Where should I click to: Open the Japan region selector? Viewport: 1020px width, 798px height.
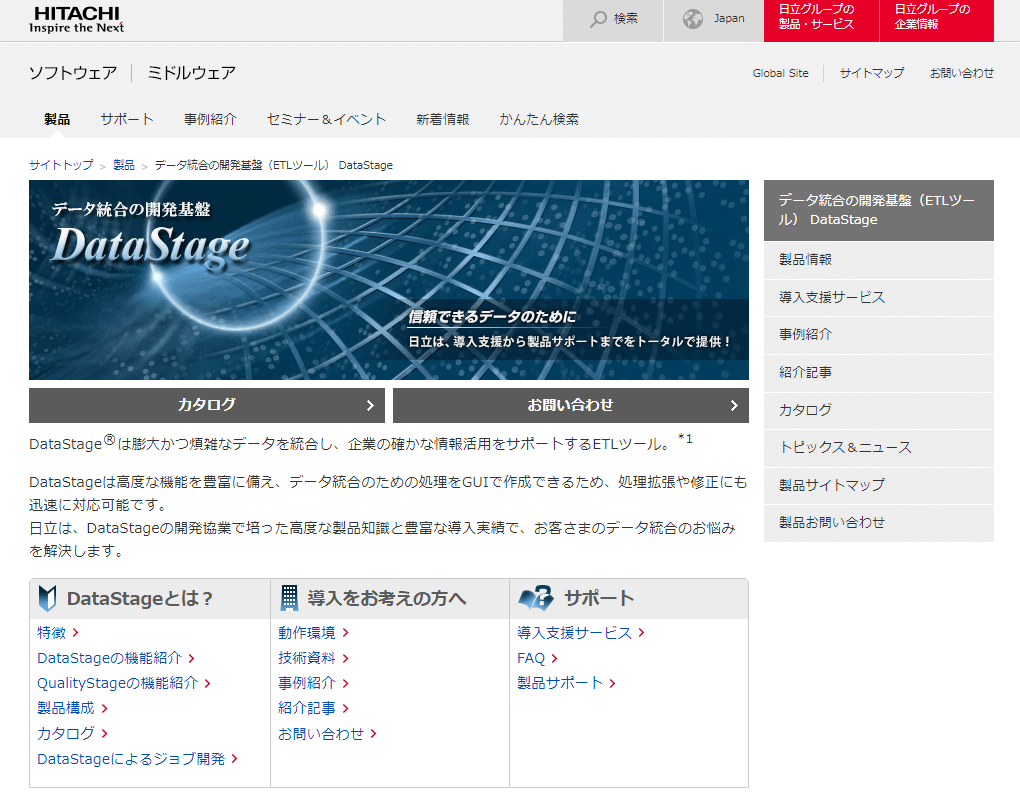(714, 21)
